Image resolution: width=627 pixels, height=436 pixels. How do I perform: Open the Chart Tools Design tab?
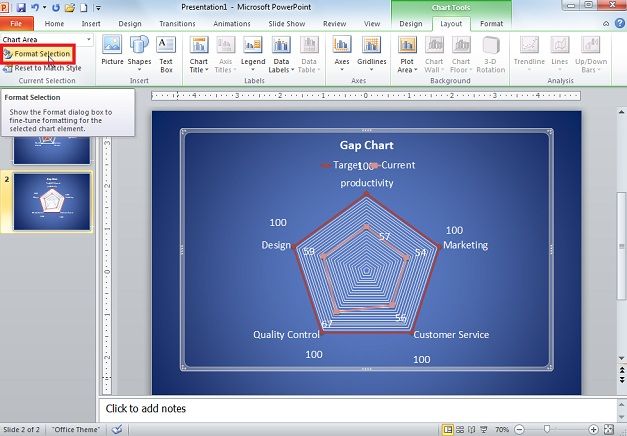(x=411, y=24)
